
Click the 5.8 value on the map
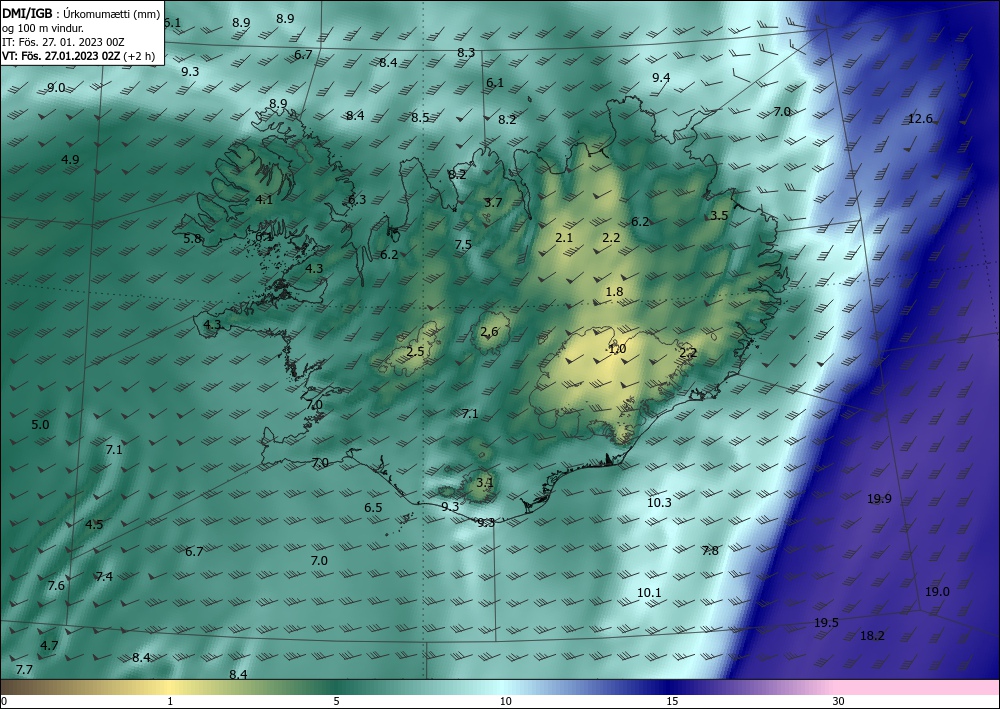point(193,239)
